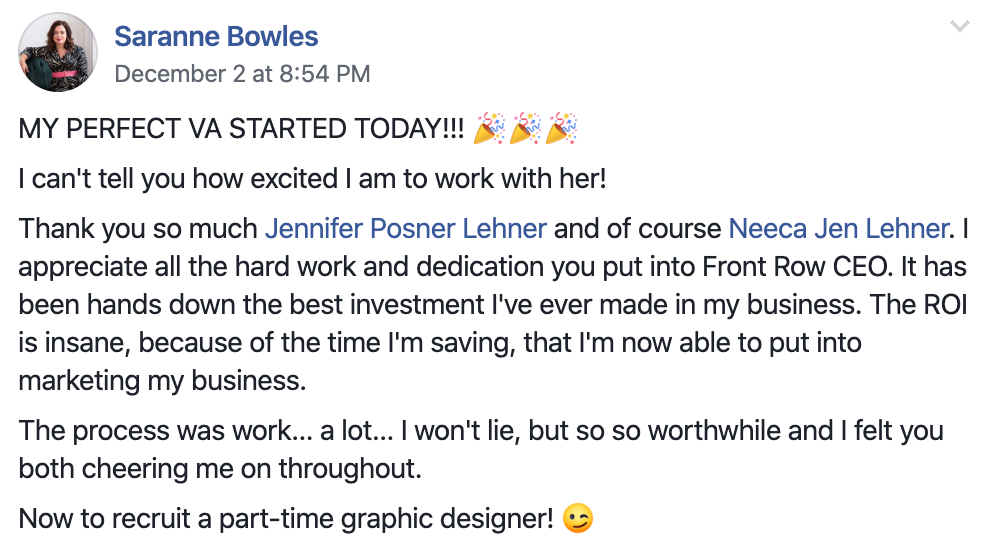Open the tagged Jennifer Posner Lehner profile

[x=405, y=229]
